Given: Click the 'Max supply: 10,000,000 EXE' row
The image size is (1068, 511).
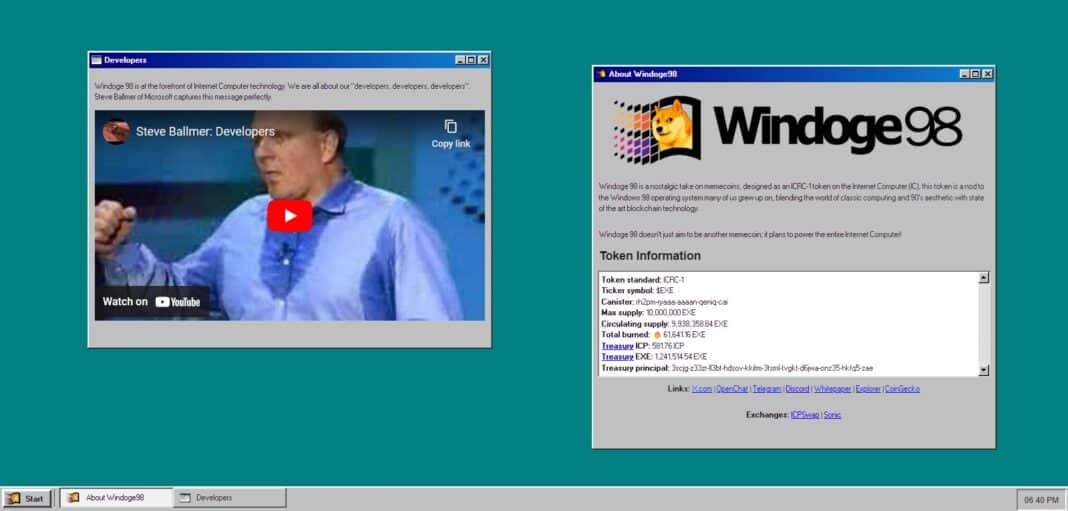Looking at the screenshot, I should pos(648,313).
